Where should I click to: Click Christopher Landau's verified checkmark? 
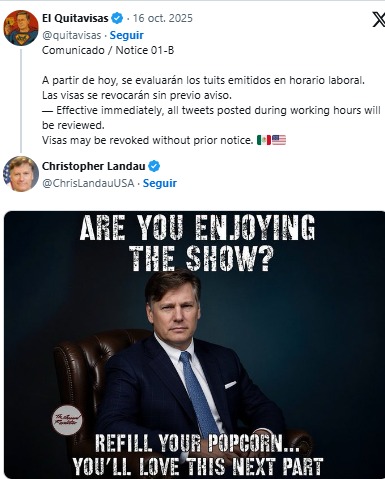[x=154, y=166]
